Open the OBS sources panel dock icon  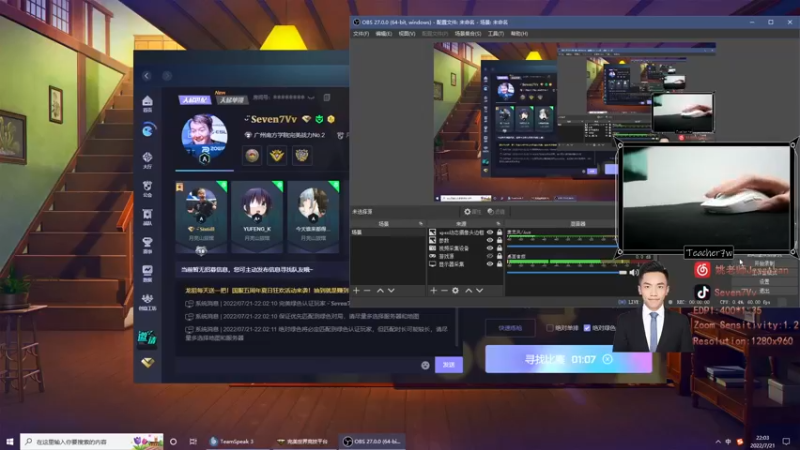[498, 224]
